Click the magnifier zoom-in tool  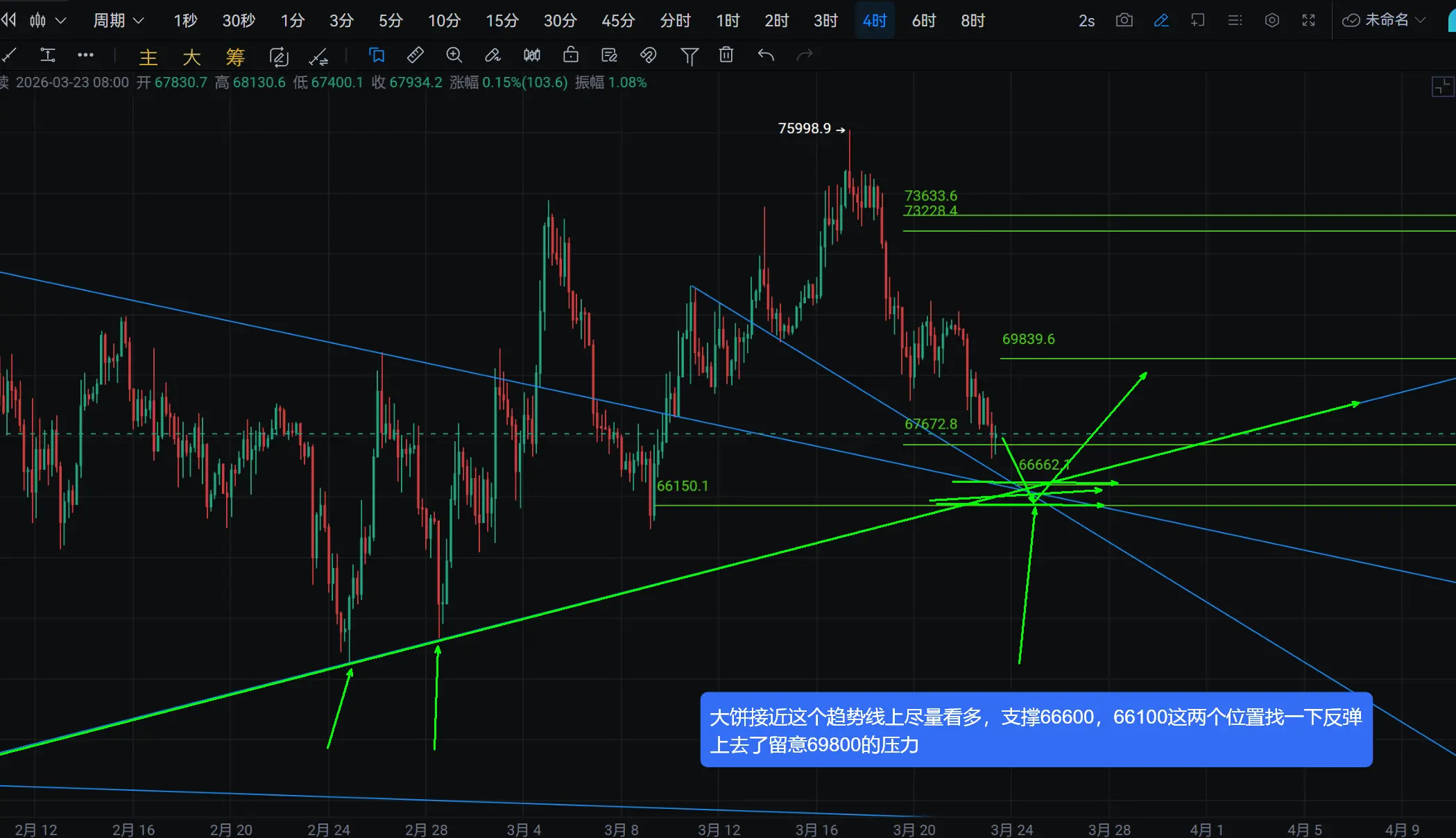[x=454, y=55]
